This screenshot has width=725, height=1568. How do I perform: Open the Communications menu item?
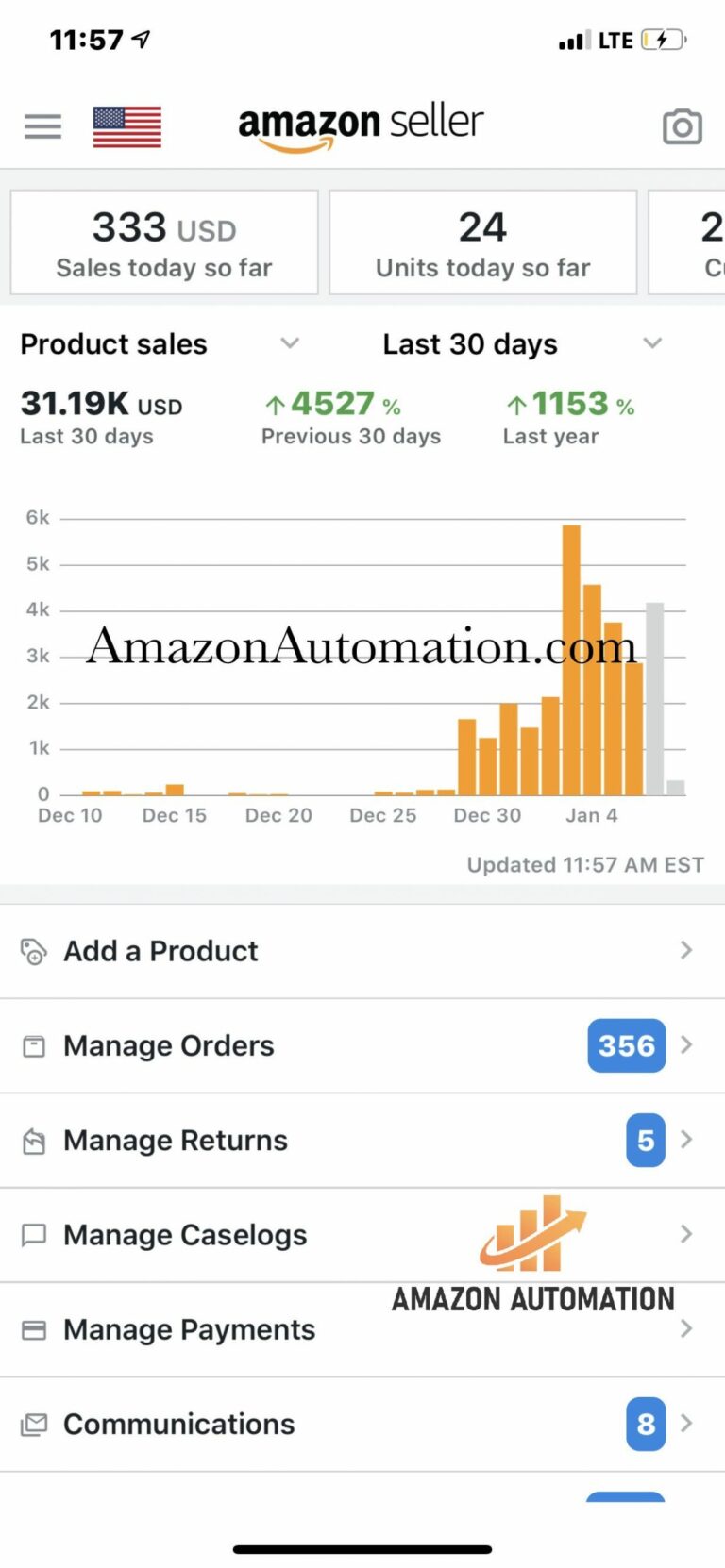click(179, 1424)
